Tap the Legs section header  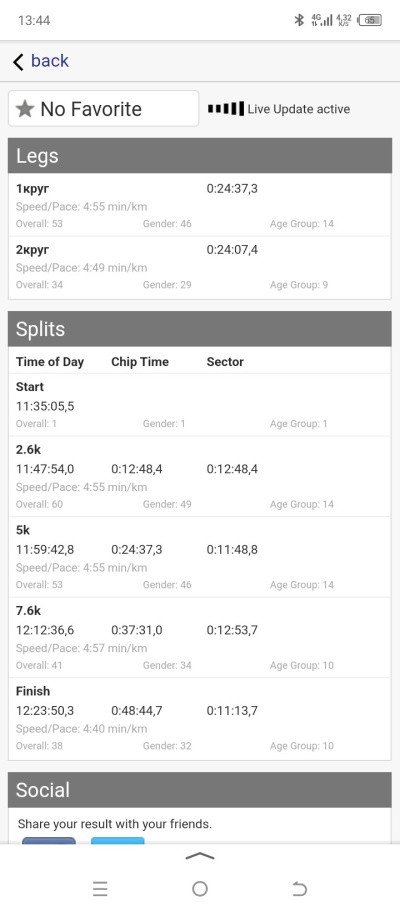pos(200,156)
